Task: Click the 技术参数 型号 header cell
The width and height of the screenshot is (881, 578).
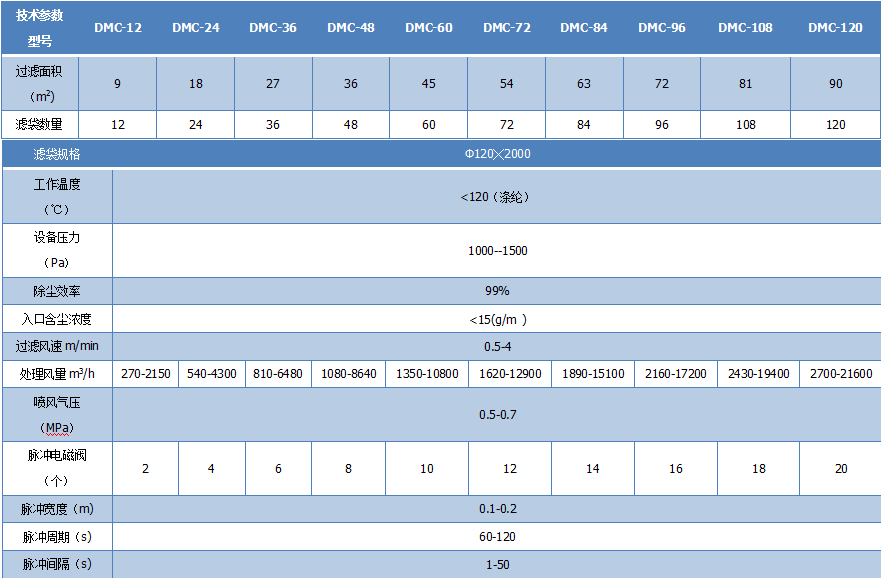Action: tap(39, 27)
